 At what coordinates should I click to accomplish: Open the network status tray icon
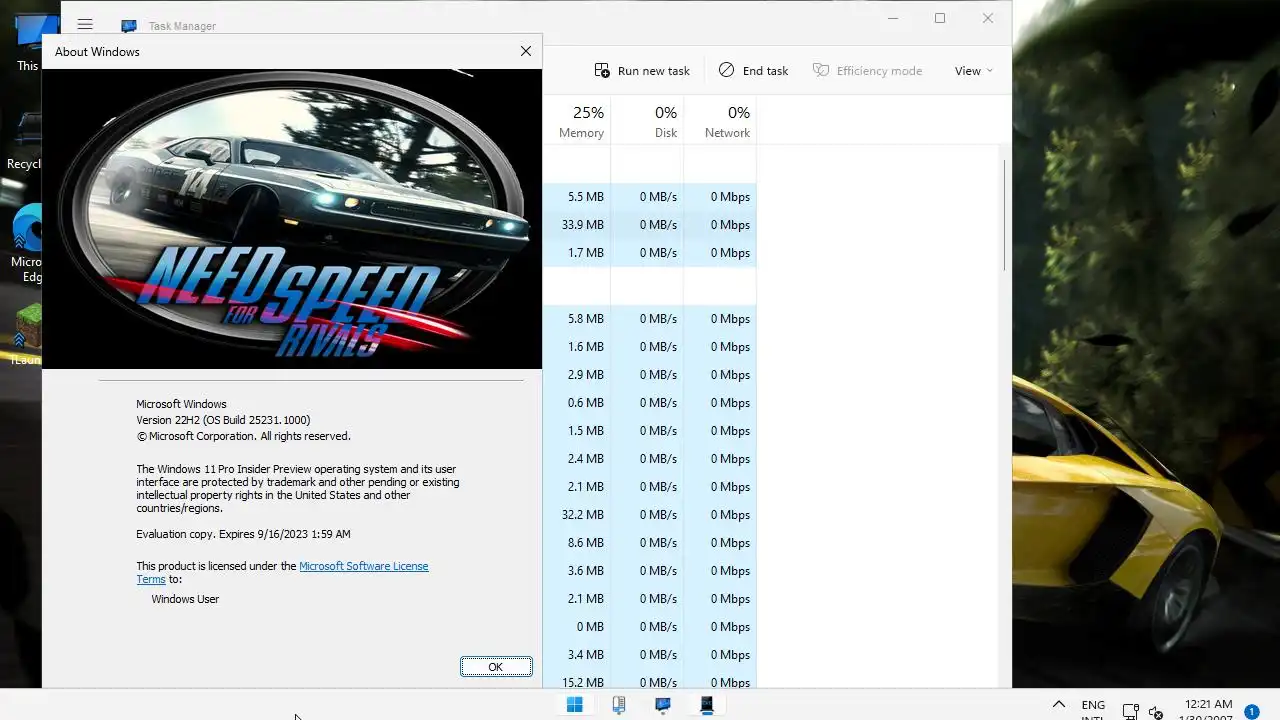click(1130, 712)
